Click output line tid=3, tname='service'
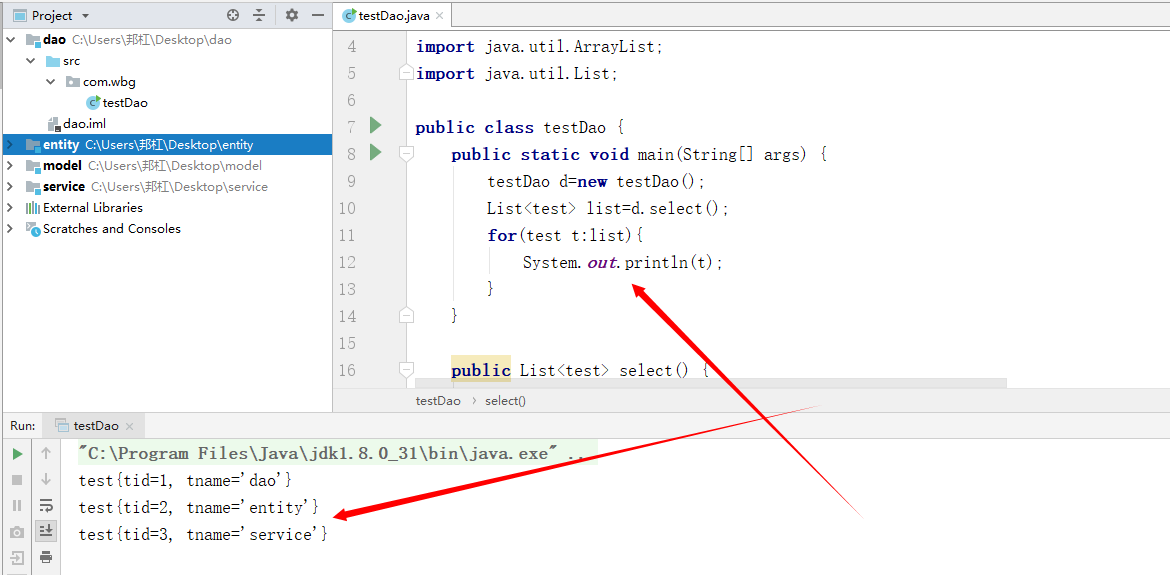 203,535
